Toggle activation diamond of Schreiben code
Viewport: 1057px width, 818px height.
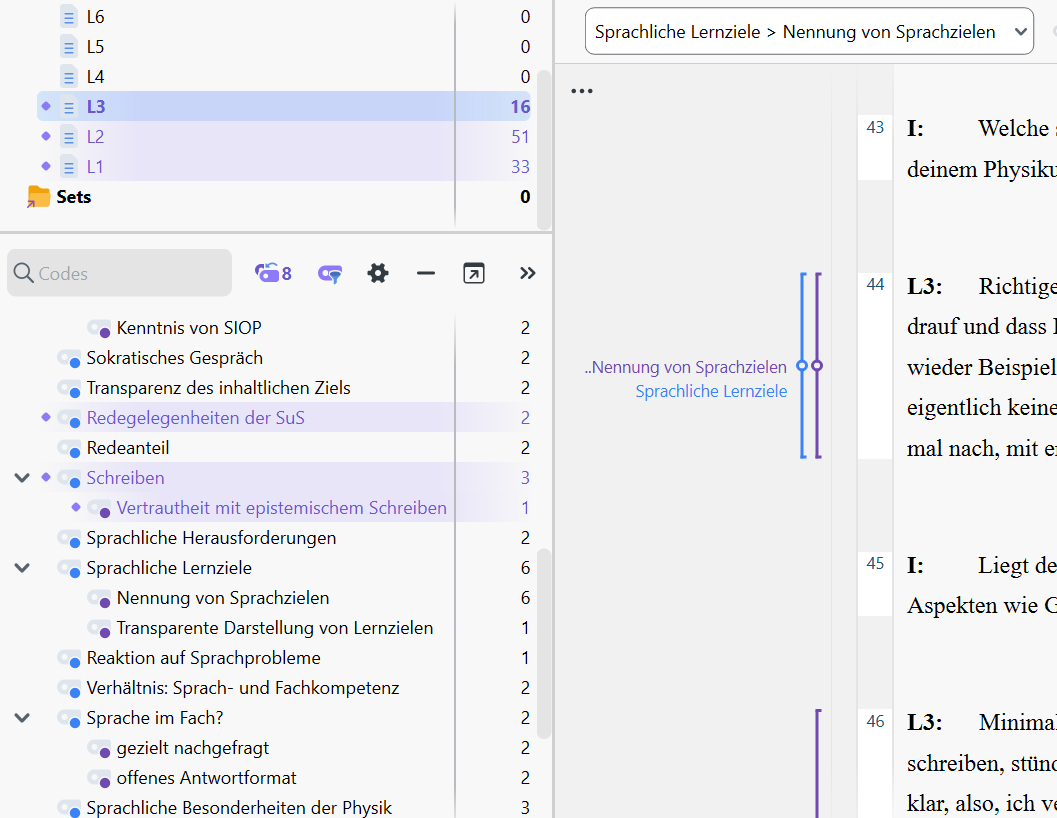pyautogui.click(x=46, y=477)
